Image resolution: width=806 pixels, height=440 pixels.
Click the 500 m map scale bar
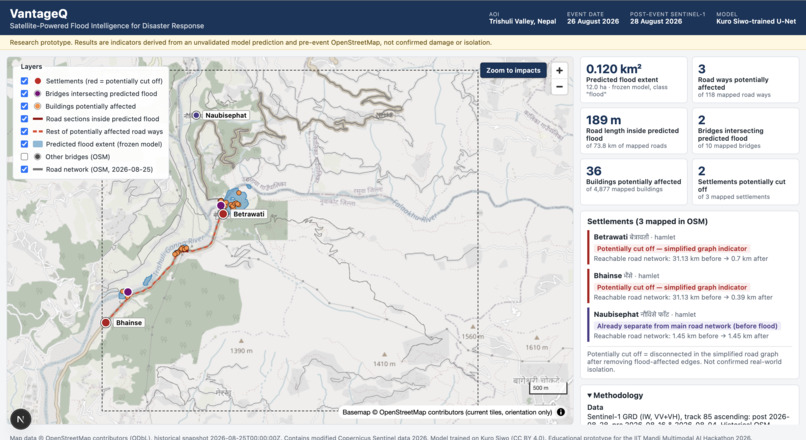[x=547, y=388]
